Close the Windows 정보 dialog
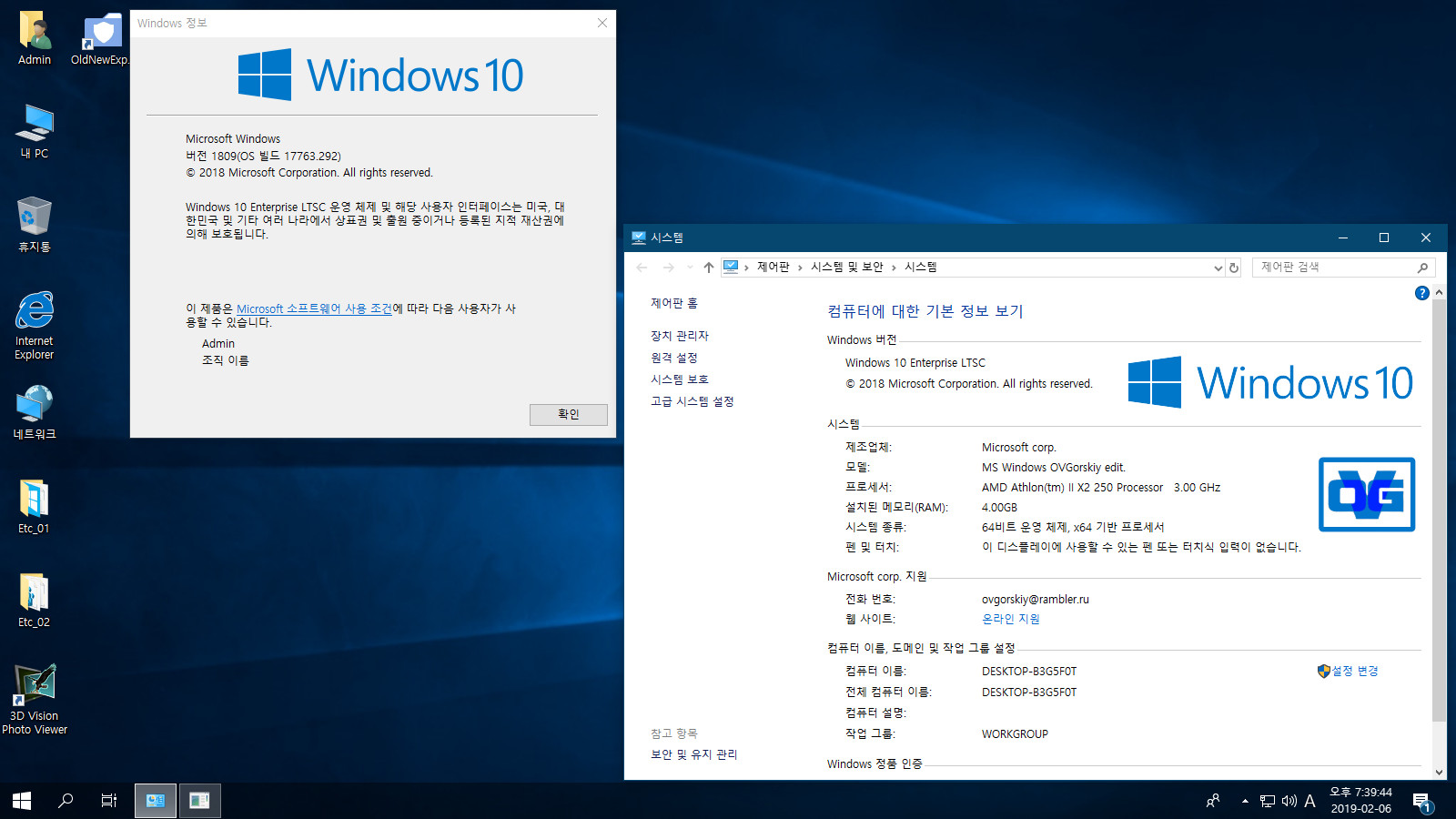Screen dimensions: 1456x819 (602, 23)
